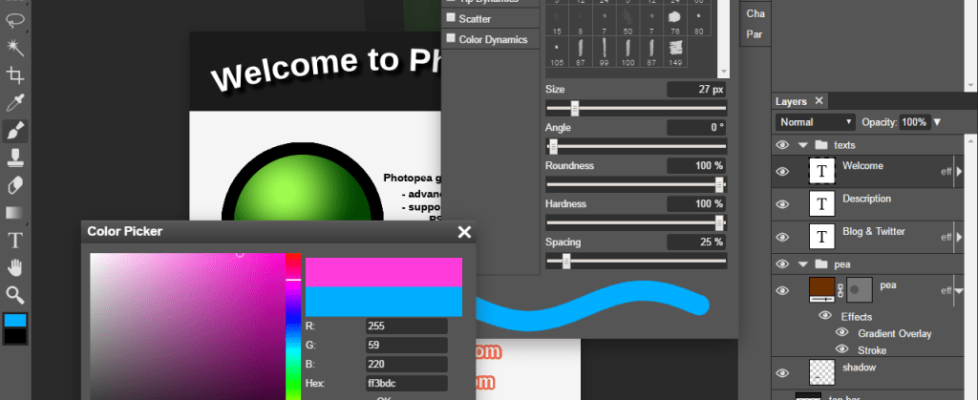The height and width of the screenshot is (400, 978).
Task: Toggle visibility of the pea group
Action: 782,264
